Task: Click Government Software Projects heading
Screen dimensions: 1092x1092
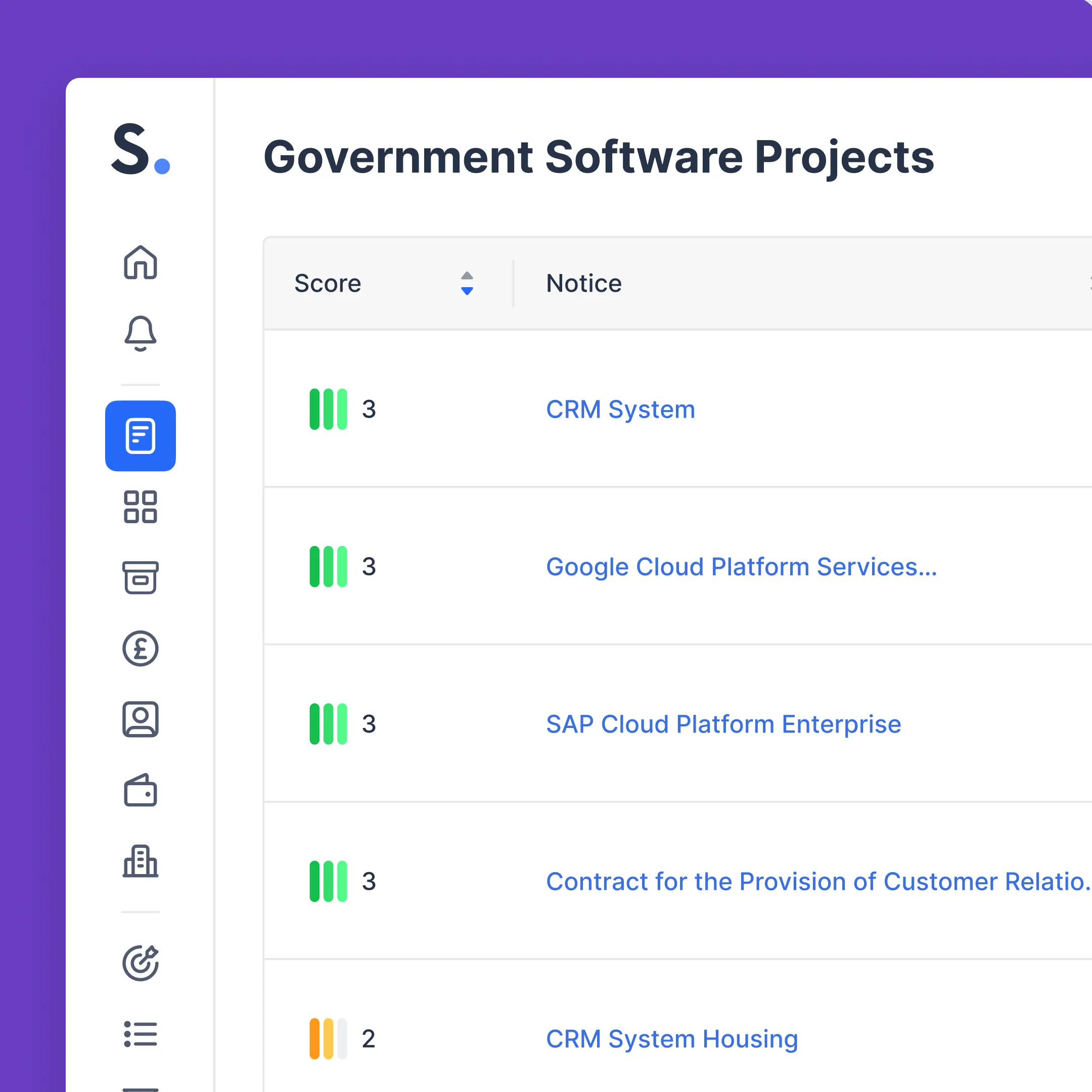Action: pyautogui.click(x=599, y=157)
